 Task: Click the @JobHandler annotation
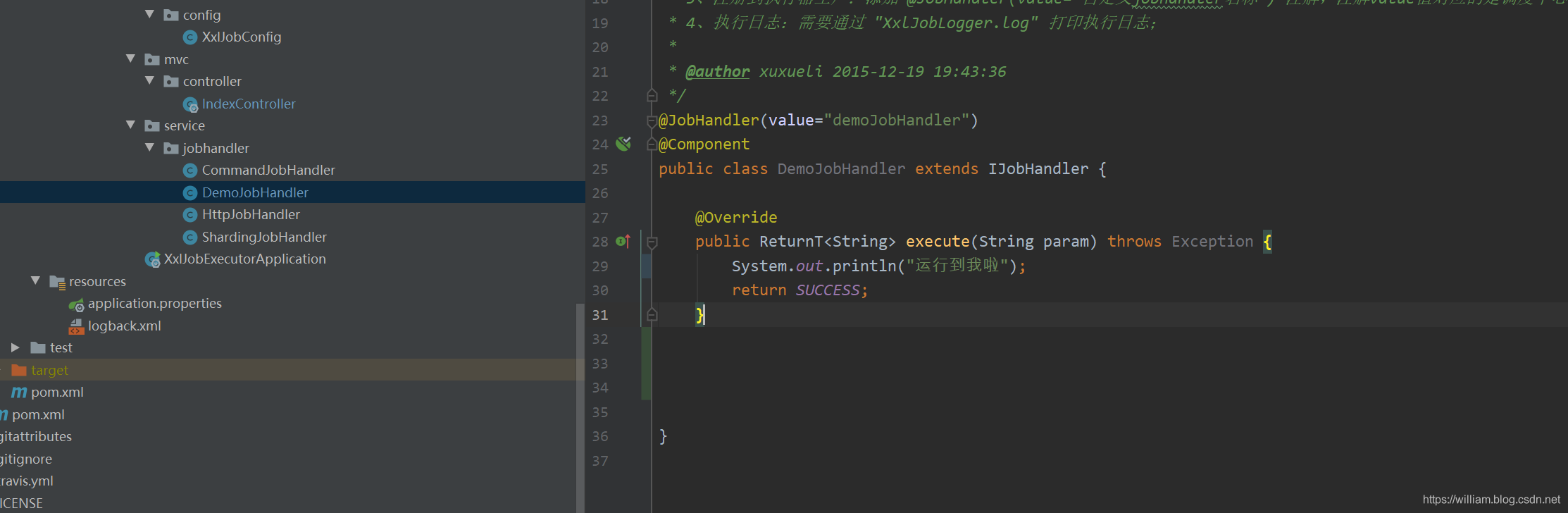[709, 120]
